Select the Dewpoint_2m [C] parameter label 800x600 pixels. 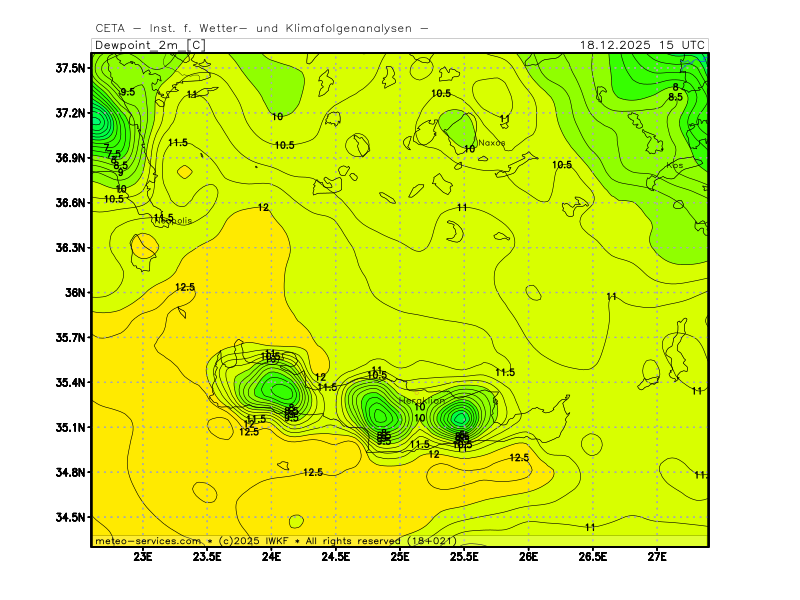click(x=150, y=45)
